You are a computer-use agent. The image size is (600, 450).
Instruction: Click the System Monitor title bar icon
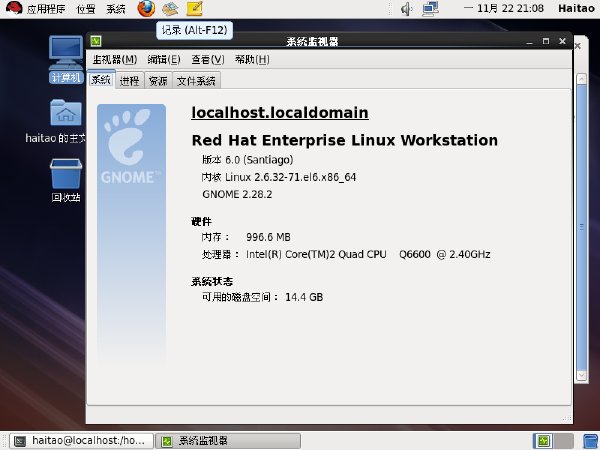[96, 41]
